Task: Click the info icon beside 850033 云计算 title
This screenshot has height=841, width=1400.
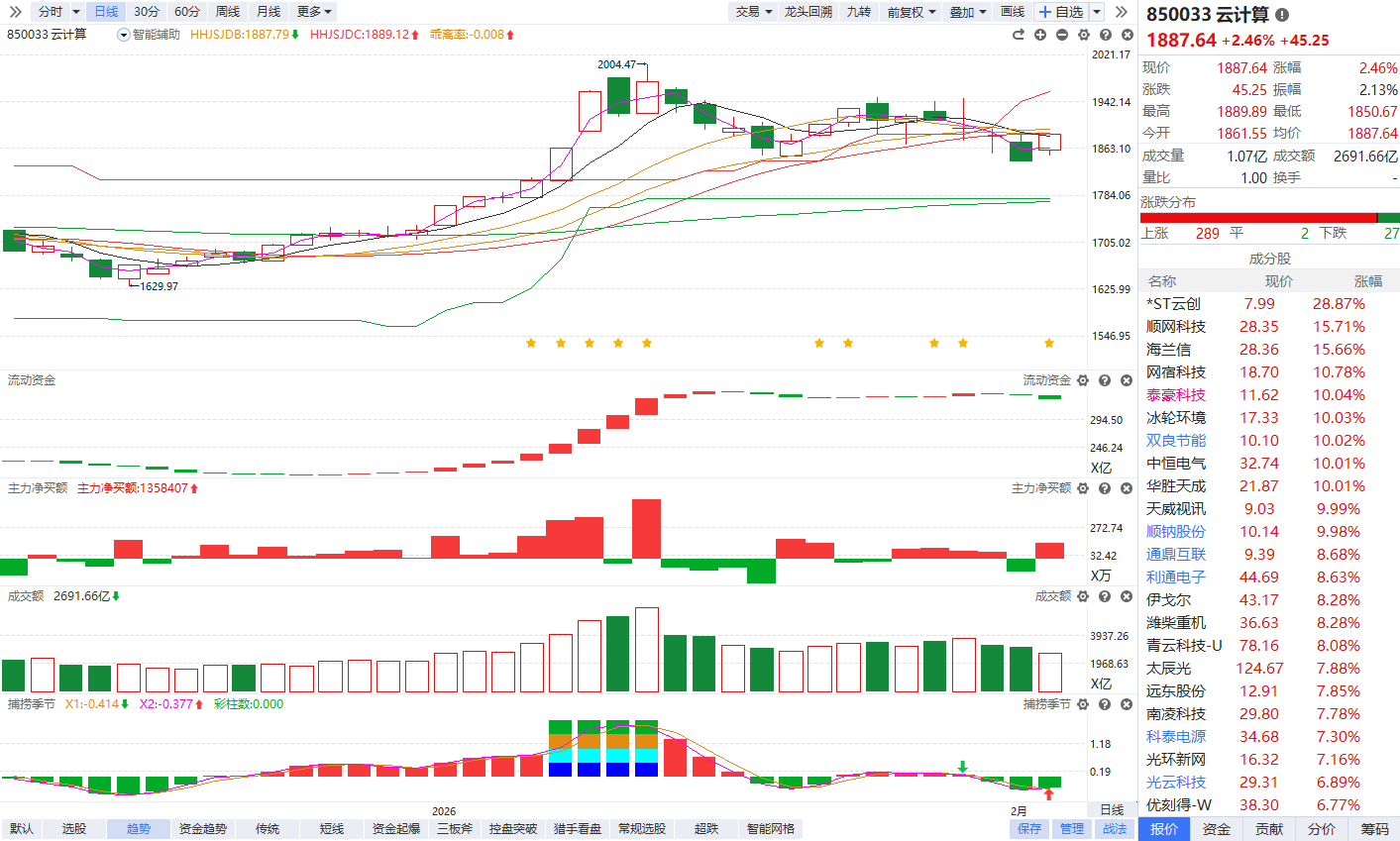Action: click(x=1282, y=15)
